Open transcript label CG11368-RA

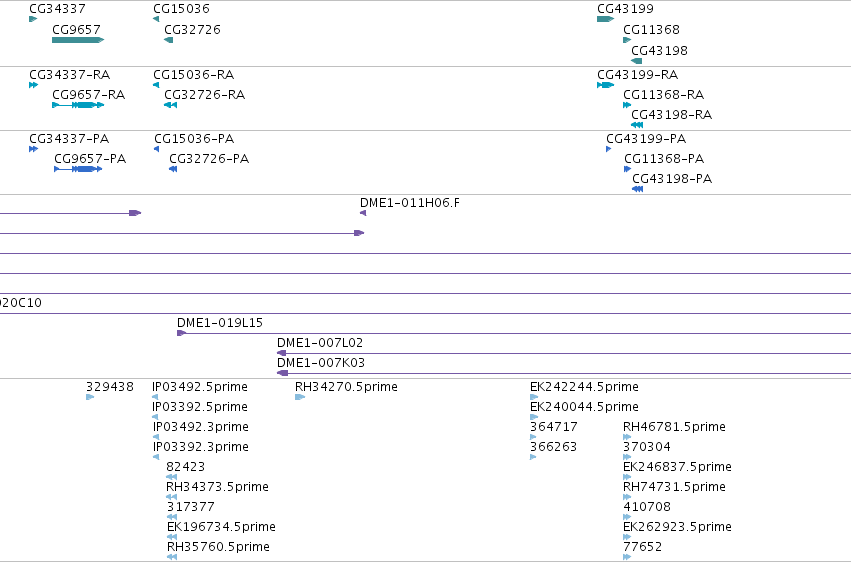(664, 95)
